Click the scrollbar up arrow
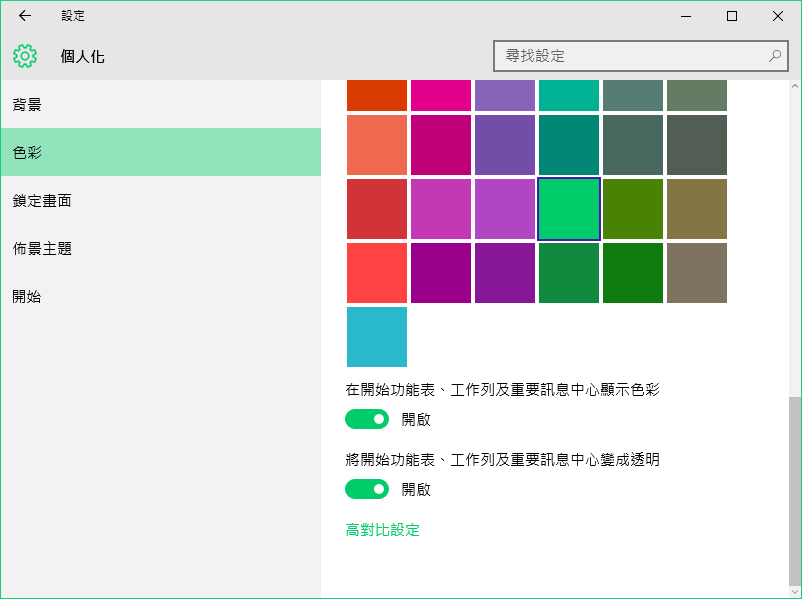Screen dimensions: 802x599 pyautogui.click(x=795, y=86)
